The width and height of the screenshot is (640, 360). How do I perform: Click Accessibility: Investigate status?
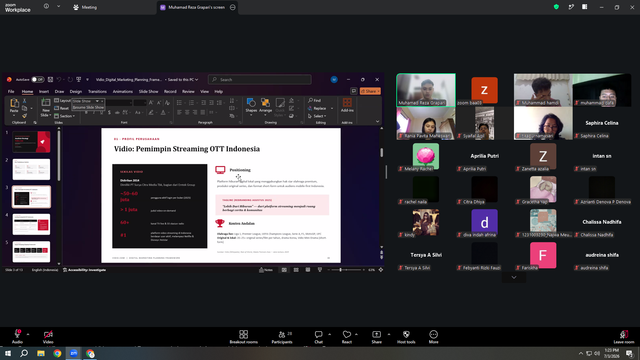coord(84,270)
